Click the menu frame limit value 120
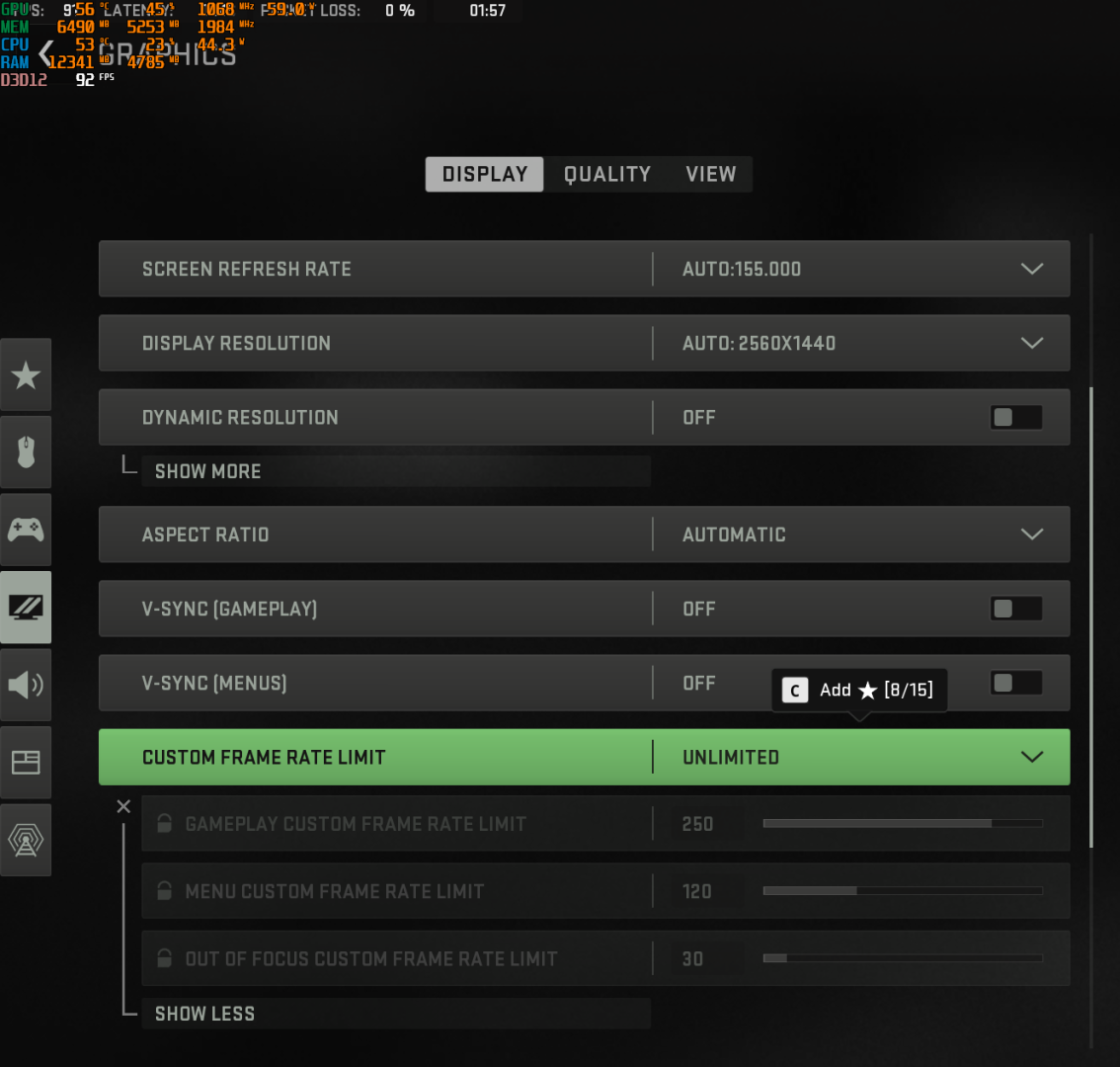 click(x=697, y=890)
